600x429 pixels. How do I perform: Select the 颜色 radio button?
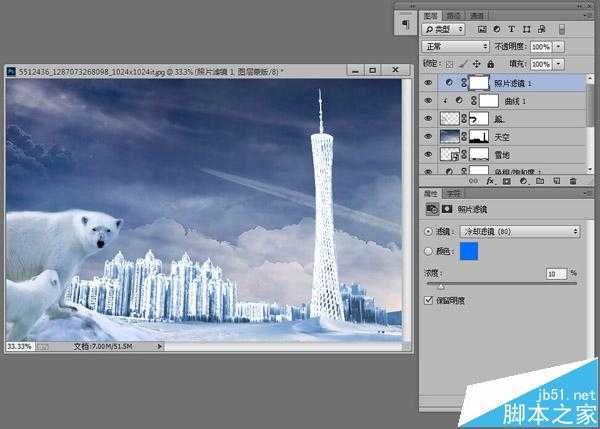[x=429, y=251]
